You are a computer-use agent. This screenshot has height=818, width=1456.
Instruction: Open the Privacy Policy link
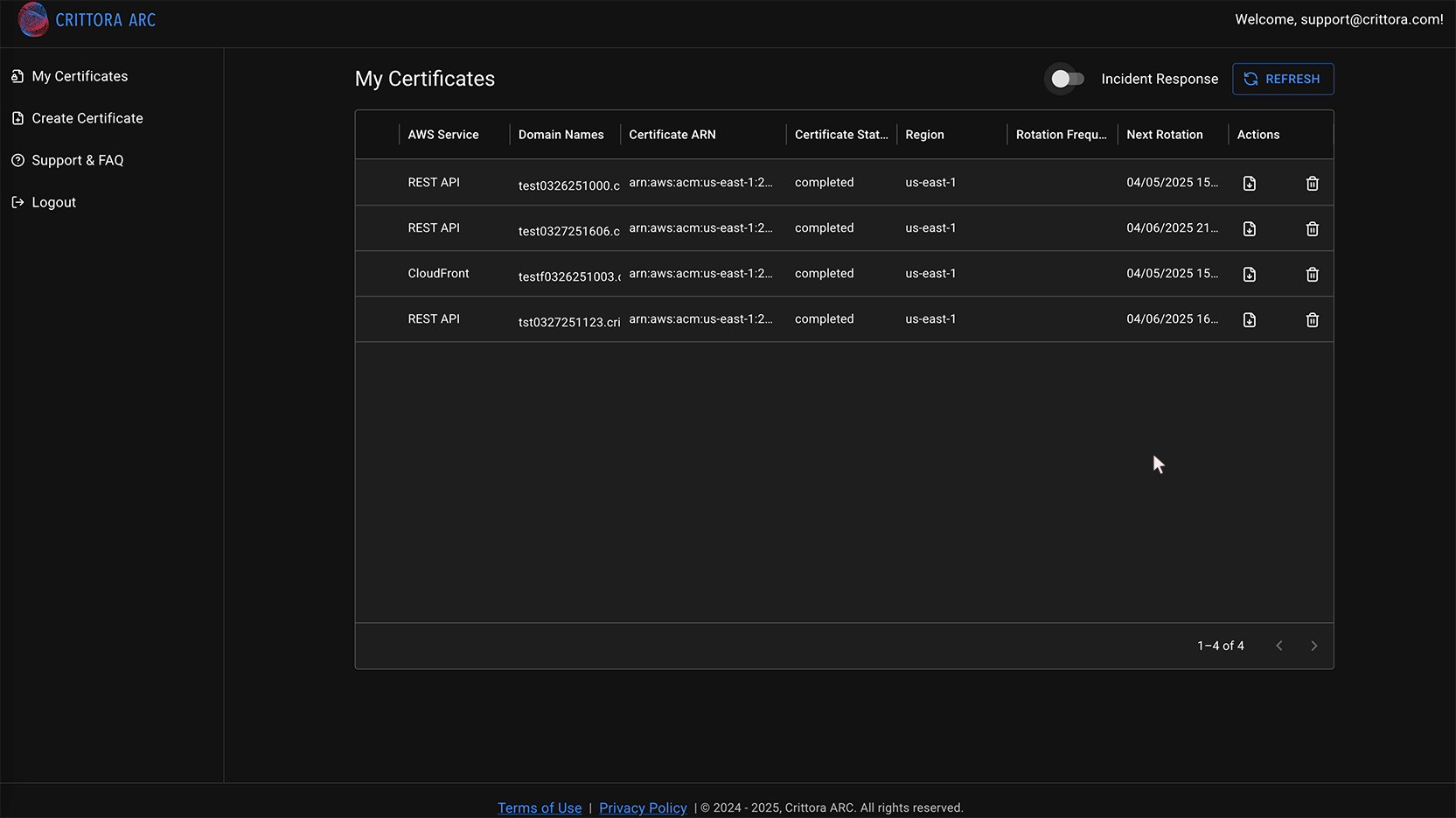click(643, 808)
